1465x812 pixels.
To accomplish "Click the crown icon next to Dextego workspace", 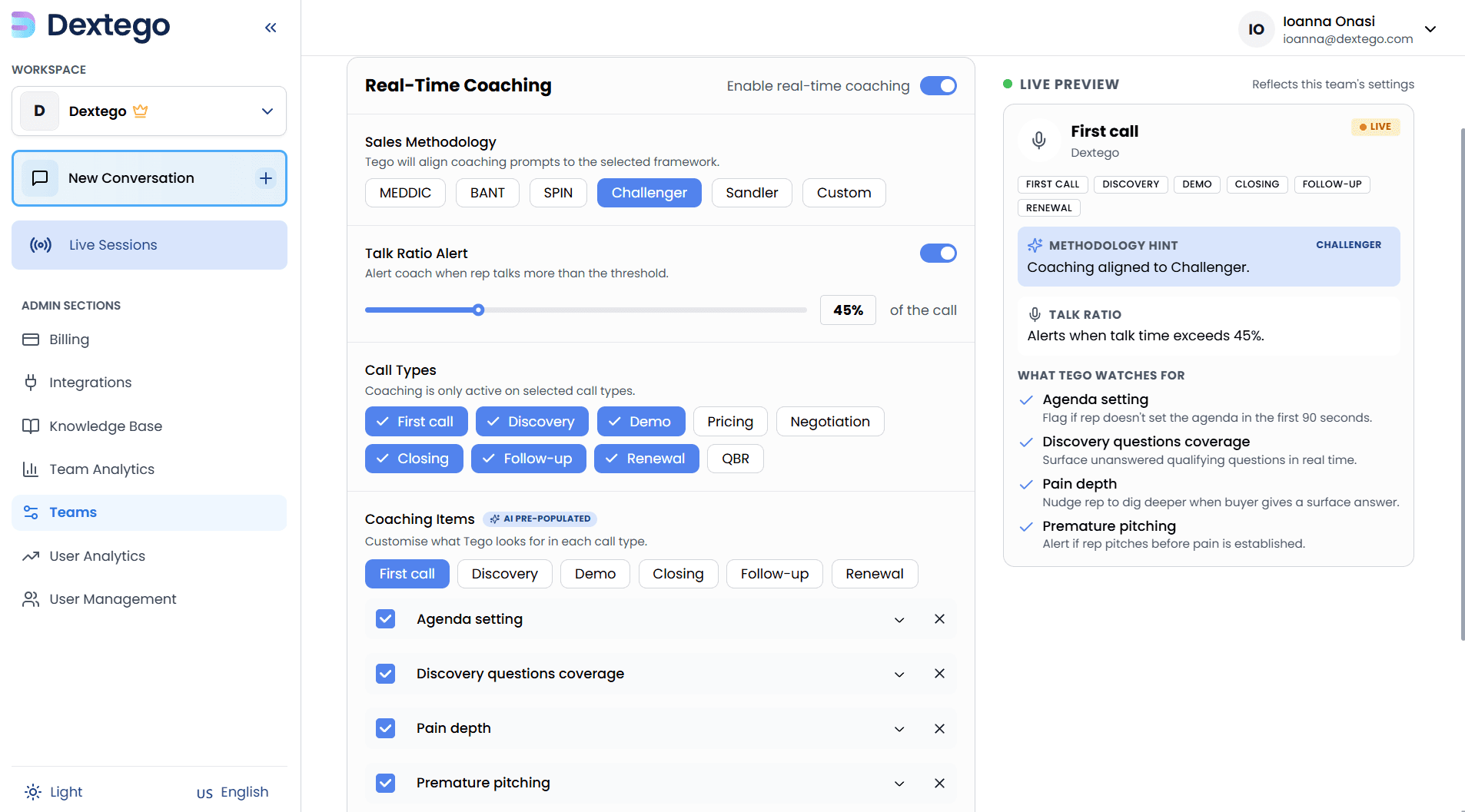I will (x=140, y=111).
